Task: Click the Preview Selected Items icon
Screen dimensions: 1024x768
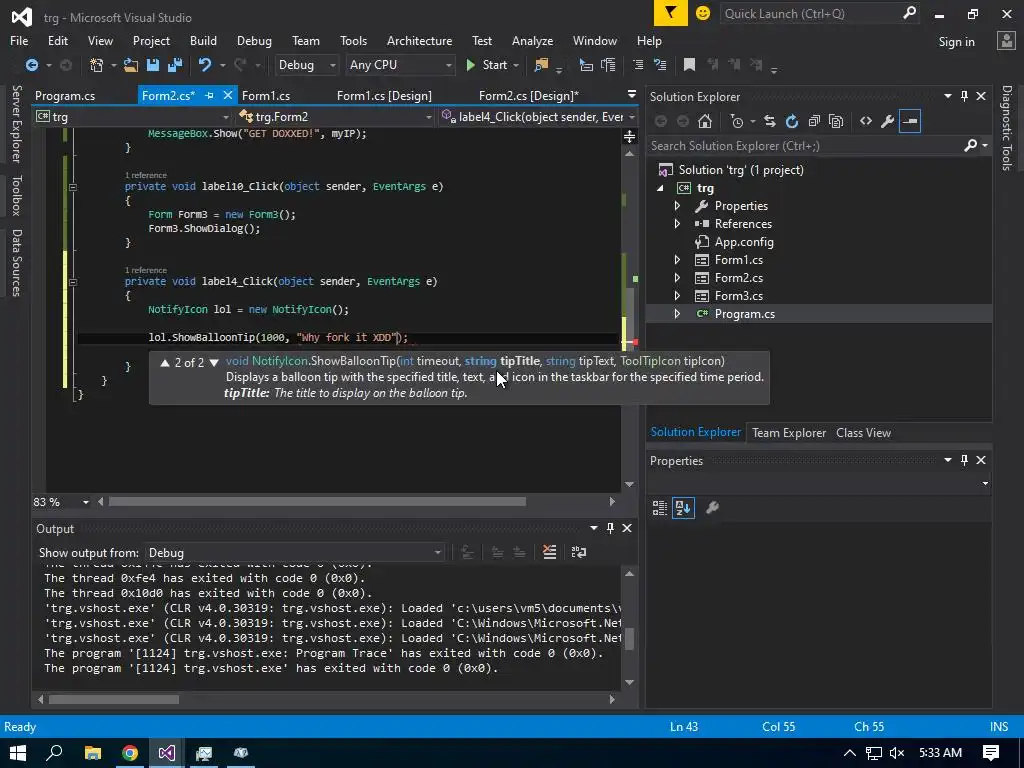Action: click(910, 121)
